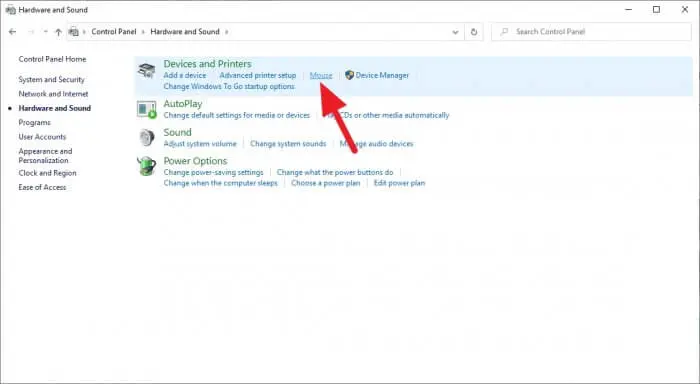This screenshot has width=700, height=384.
Task: Open Ease of Access category
Action: pyautogui.click(x=42, y=187)
